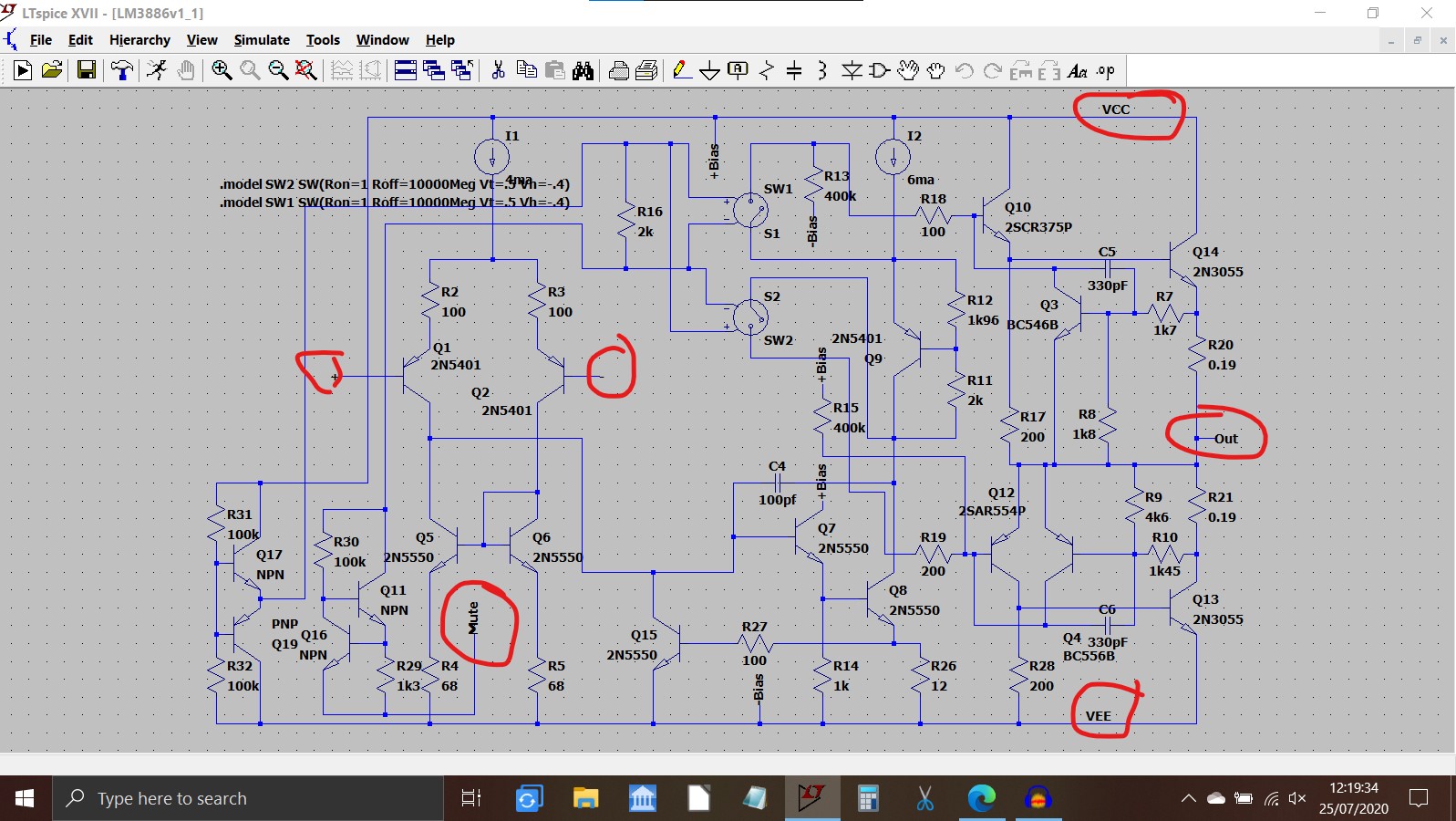Open the Edit menu
Screen dimensions: 1456x821
point(80,40)
